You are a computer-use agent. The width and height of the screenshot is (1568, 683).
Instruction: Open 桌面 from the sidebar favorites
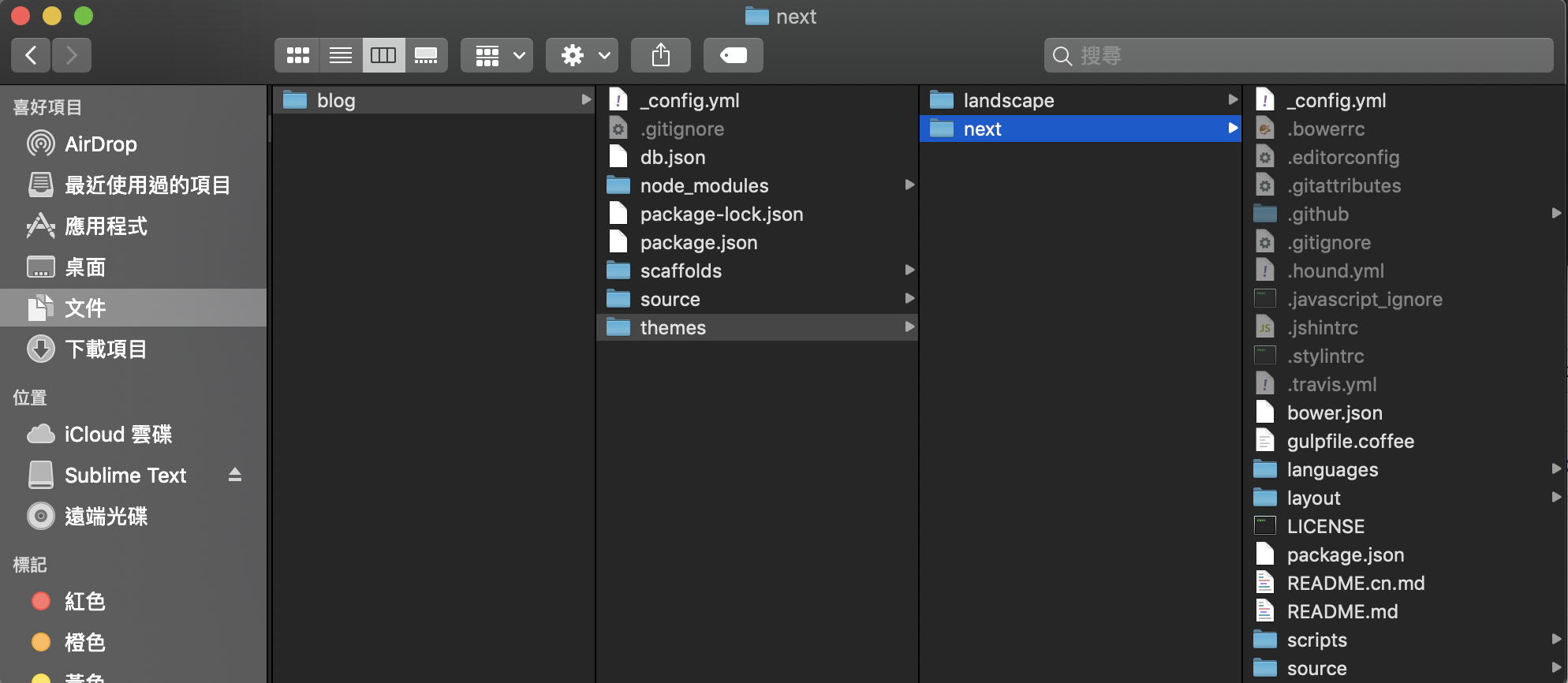[84, 267]
